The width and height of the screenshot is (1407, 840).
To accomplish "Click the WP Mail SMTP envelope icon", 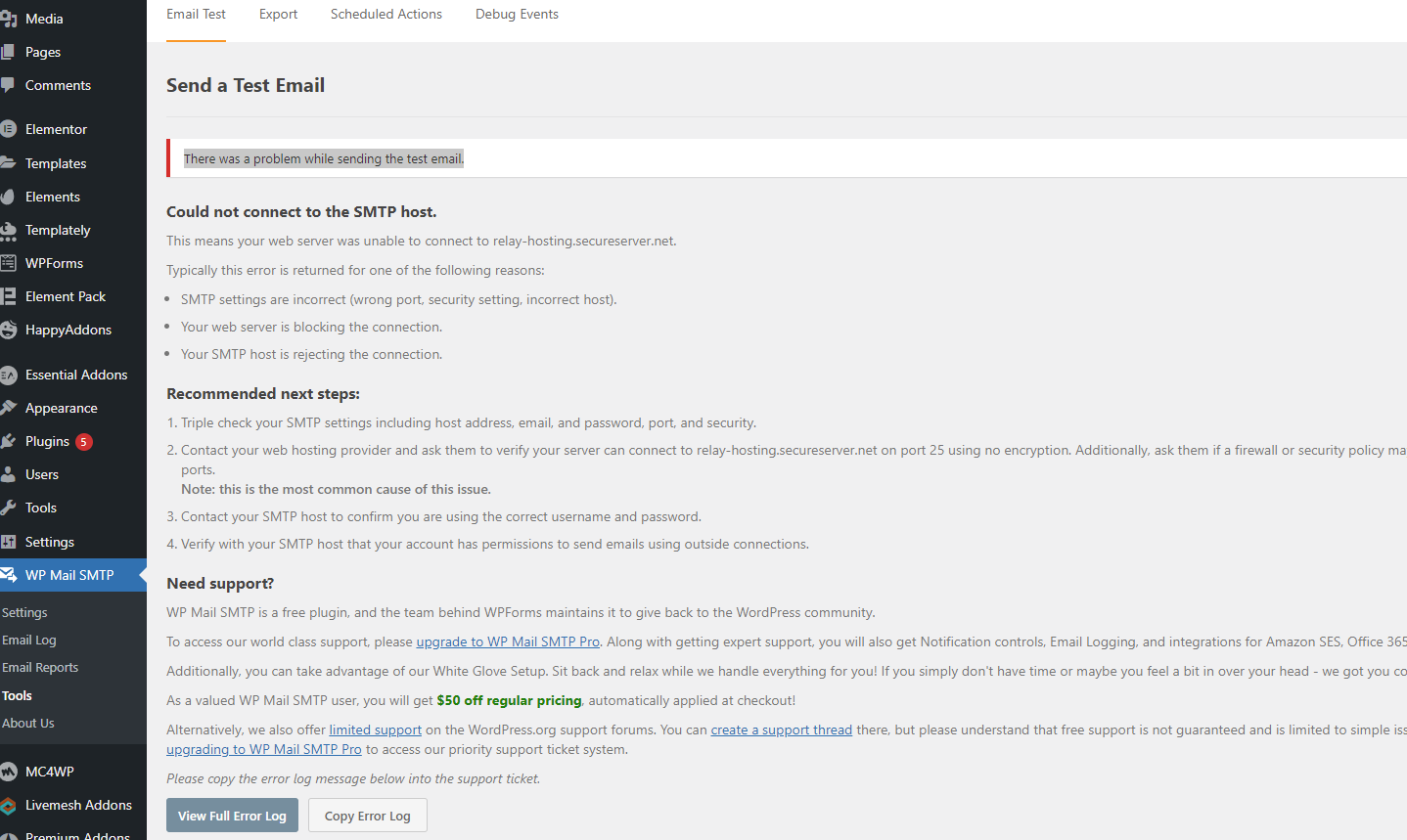I will (x=8, y=575).
